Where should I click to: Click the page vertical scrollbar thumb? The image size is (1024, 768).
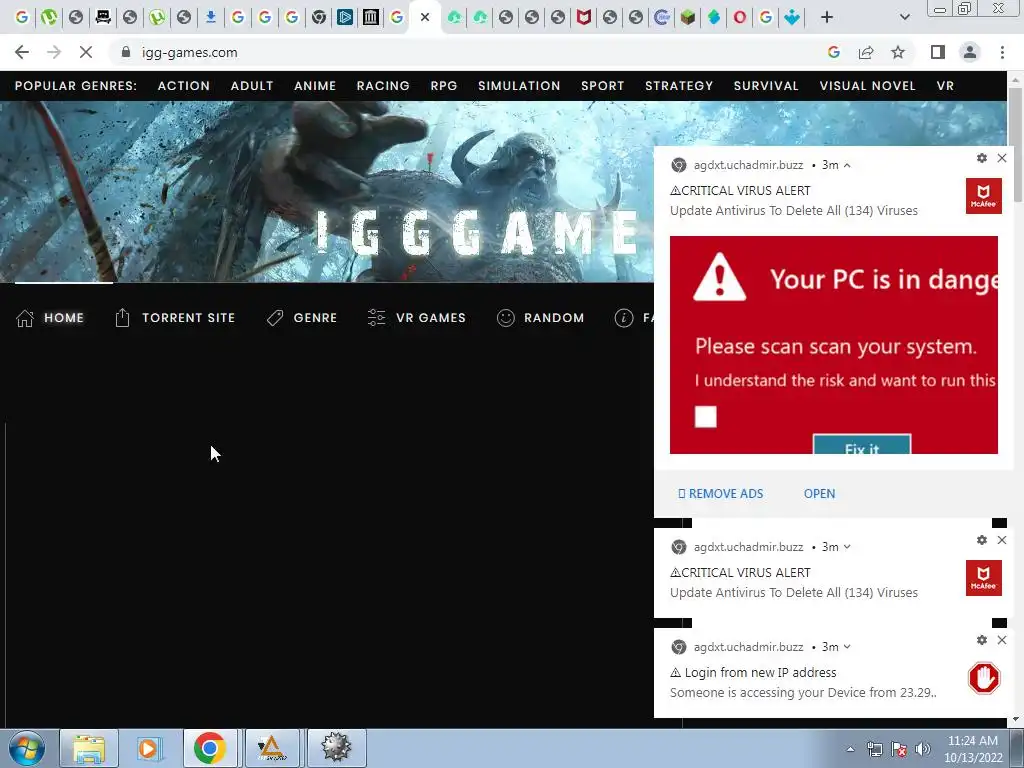click(1014, 145)
